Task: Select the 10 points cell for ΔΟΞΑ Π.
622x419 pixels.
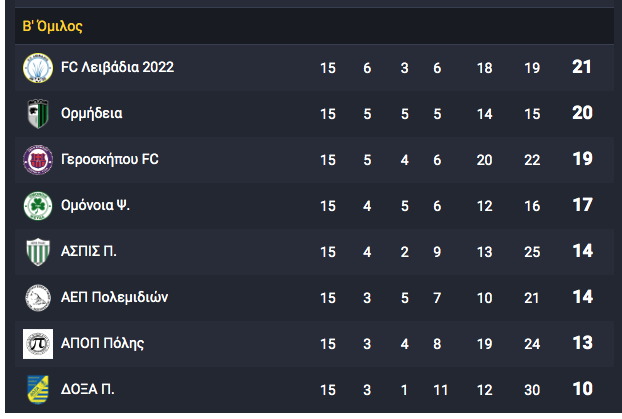Action: pos(582,389)
